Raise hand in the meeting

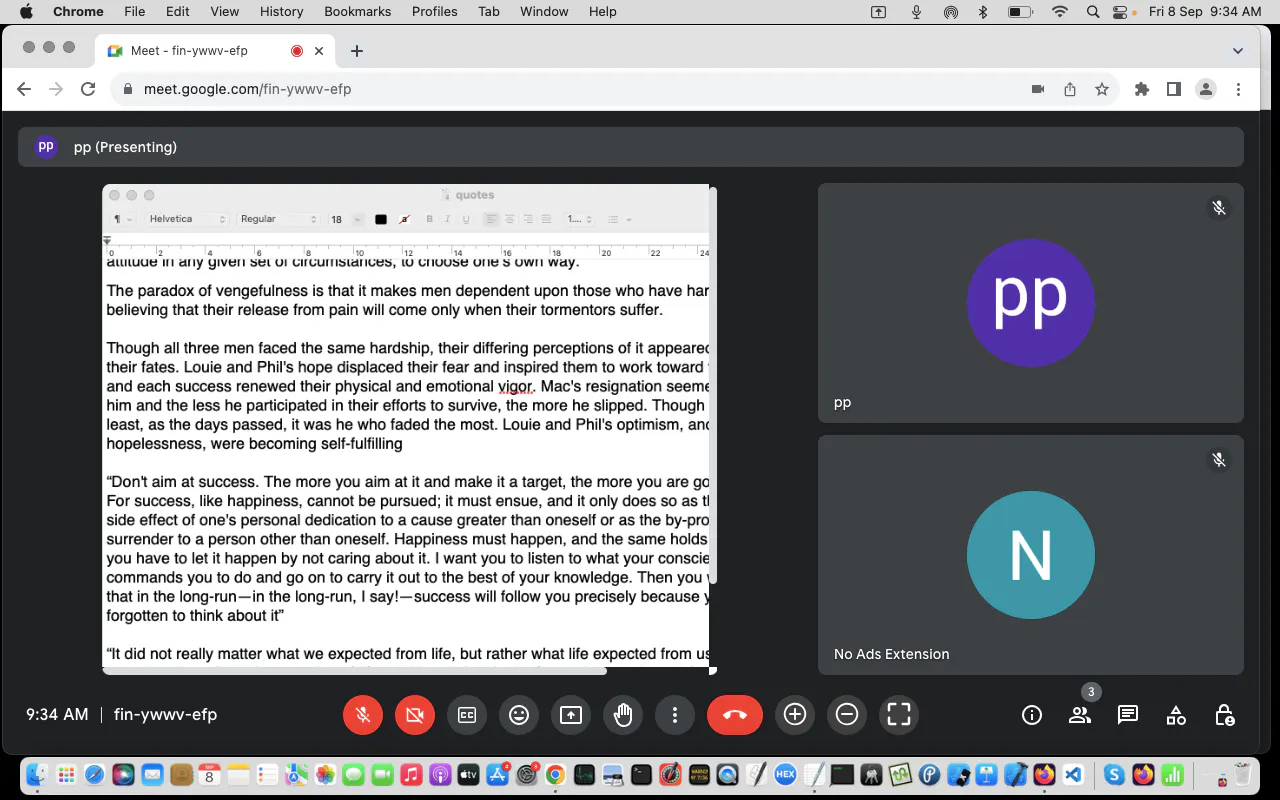(x=623, y=715)
